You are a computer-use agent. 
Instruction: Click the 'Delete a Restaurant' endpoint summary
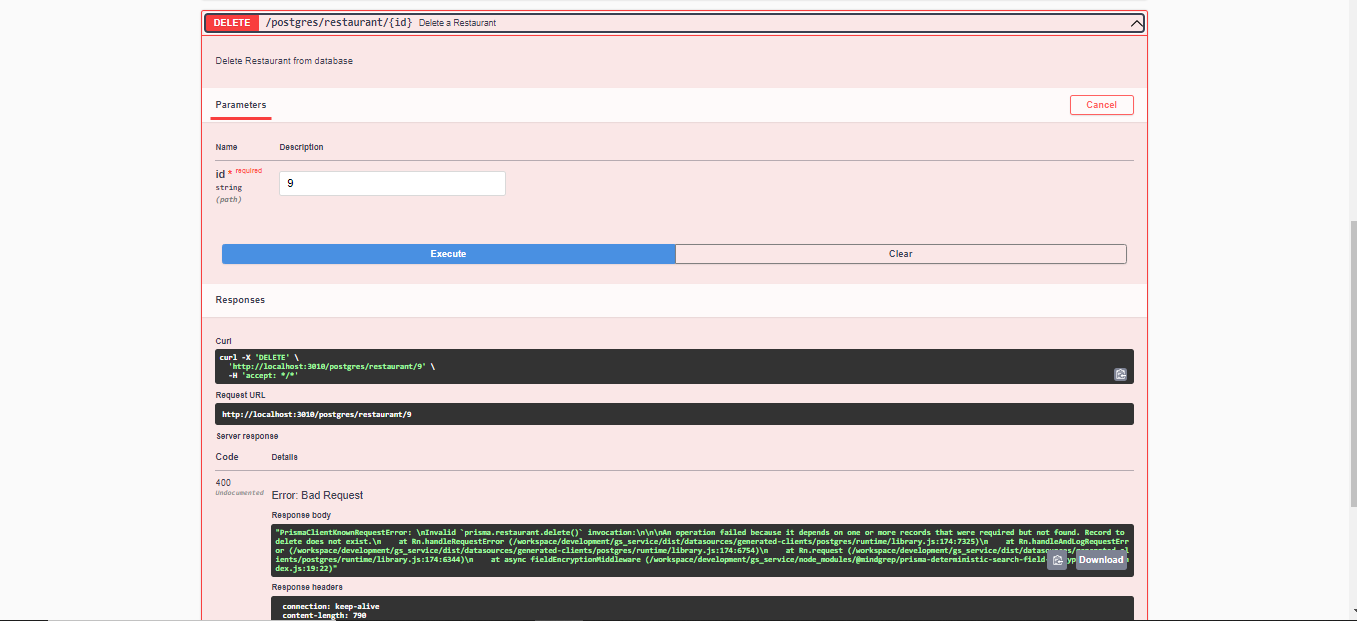(458, 23)
